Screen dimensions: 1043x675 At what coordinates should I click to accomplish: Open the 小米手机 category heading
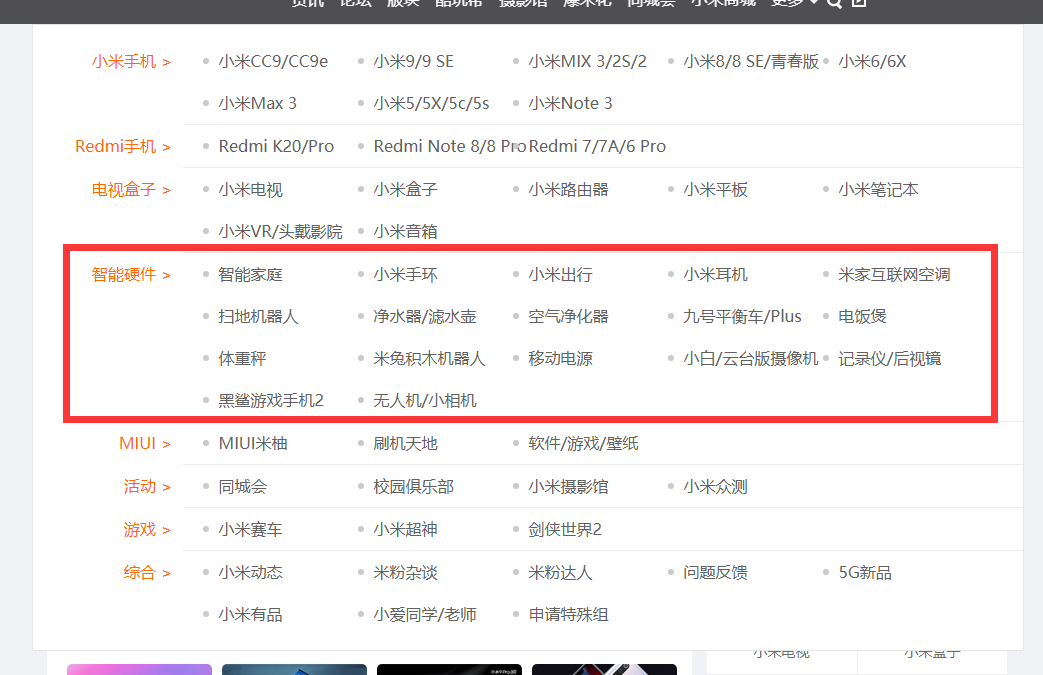131,62
